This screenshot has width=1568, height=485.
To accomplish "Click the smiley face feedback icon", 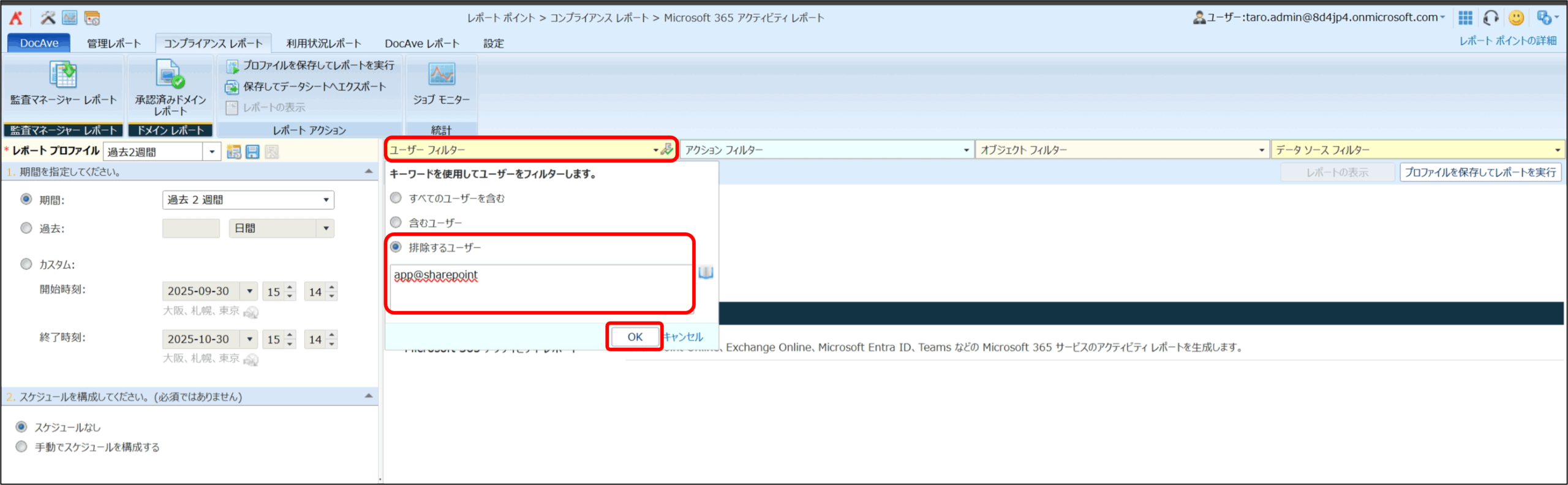I will click(x=1516, y=18).
